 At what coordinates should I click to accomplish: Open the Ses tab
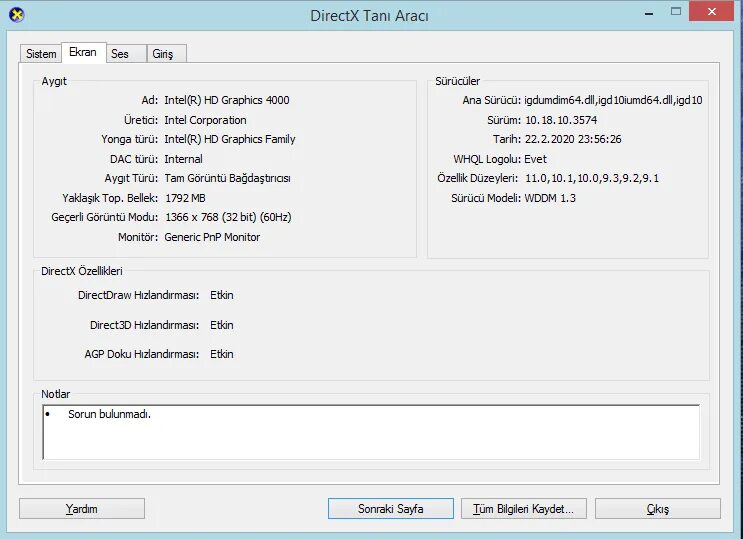(126, 54)
